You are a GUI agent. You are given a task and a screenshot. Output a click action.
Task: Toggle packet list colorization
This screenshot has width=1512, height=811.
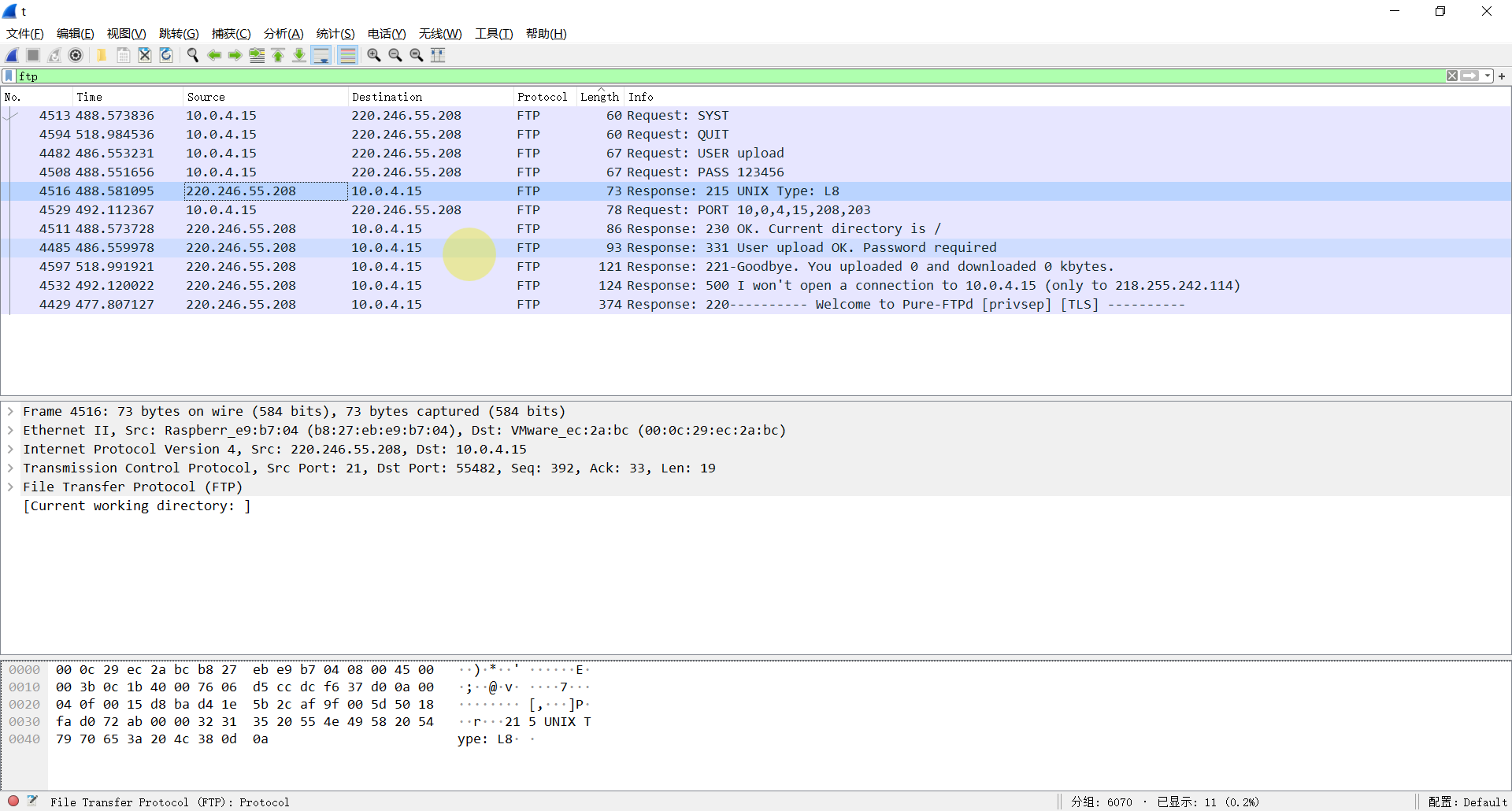[x=347, y=55]
